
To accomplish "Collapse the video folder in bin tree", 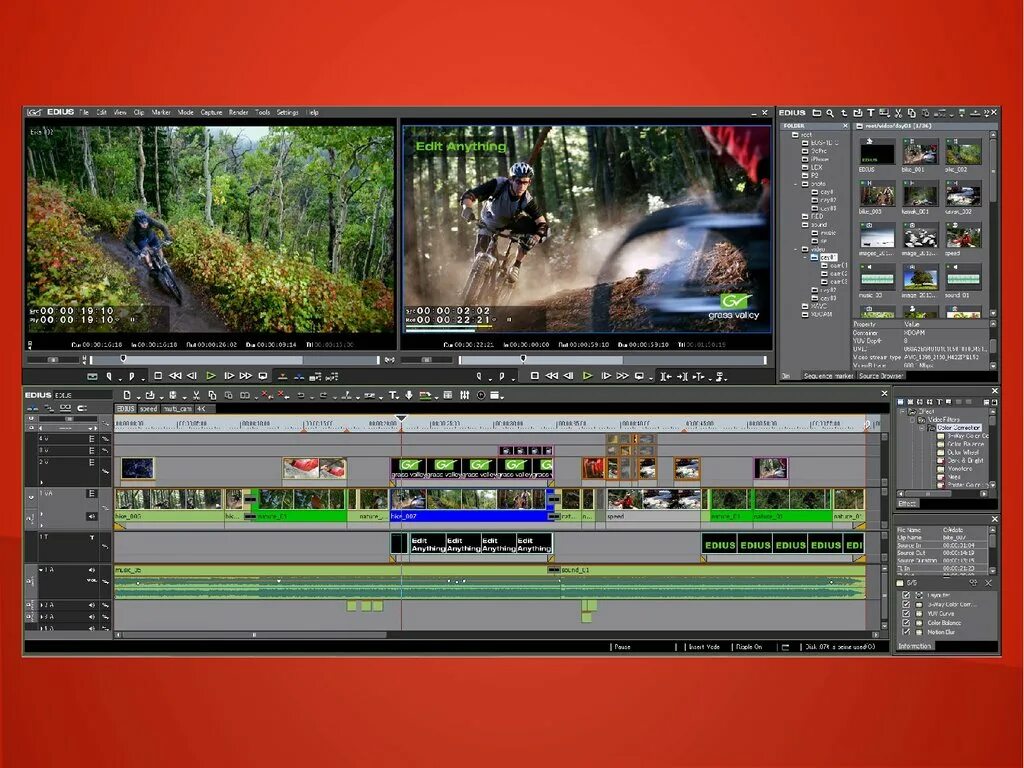I will 797,249.
